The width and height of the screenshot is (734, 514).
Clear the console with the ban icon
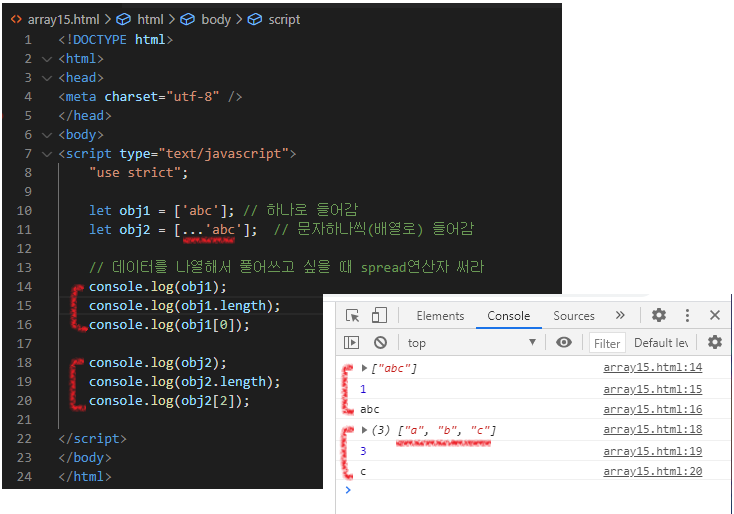(x=380, y=343)
